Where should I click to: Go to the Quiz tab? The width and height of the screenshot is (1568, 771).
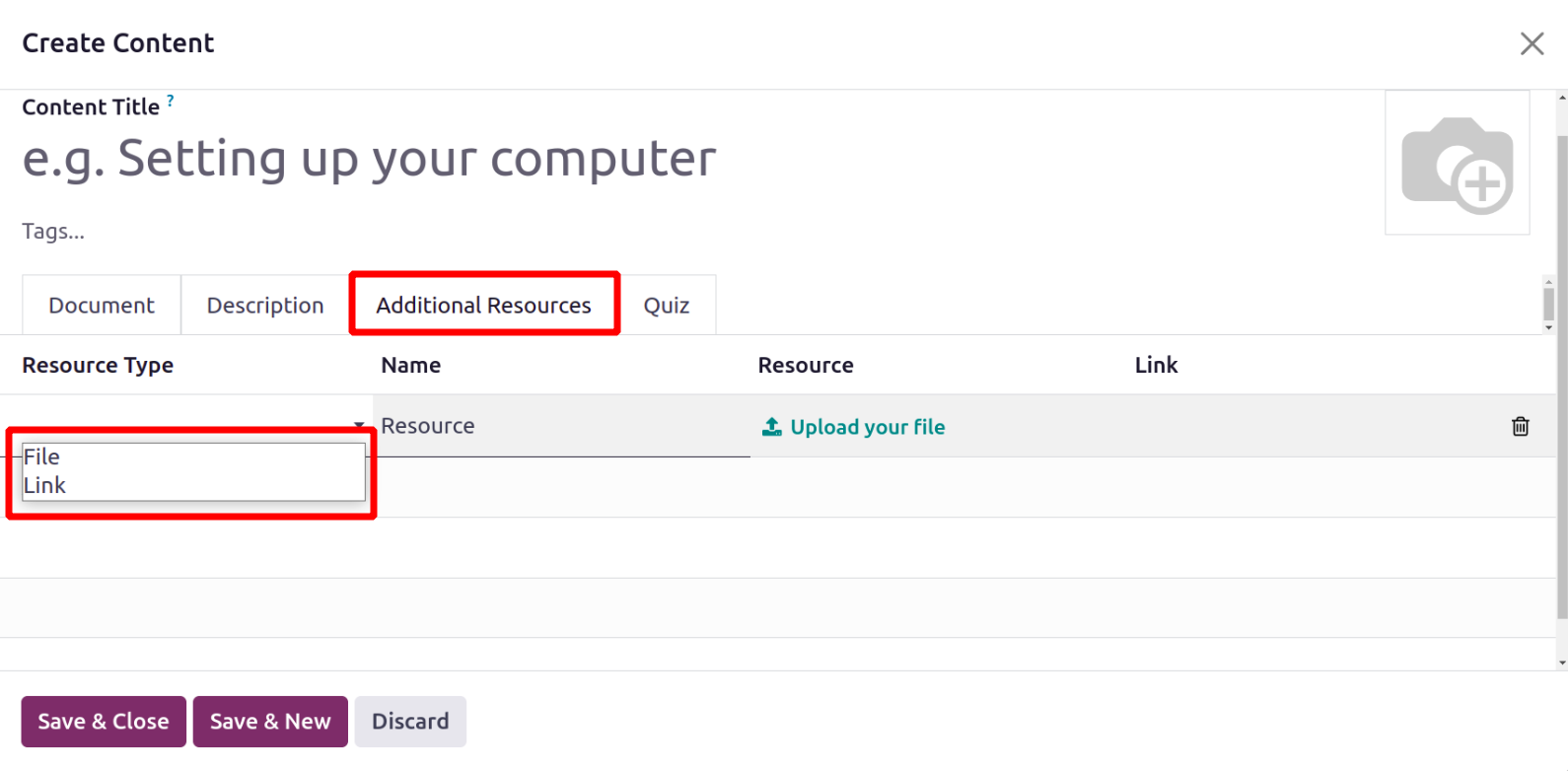[x=667, y=305]
